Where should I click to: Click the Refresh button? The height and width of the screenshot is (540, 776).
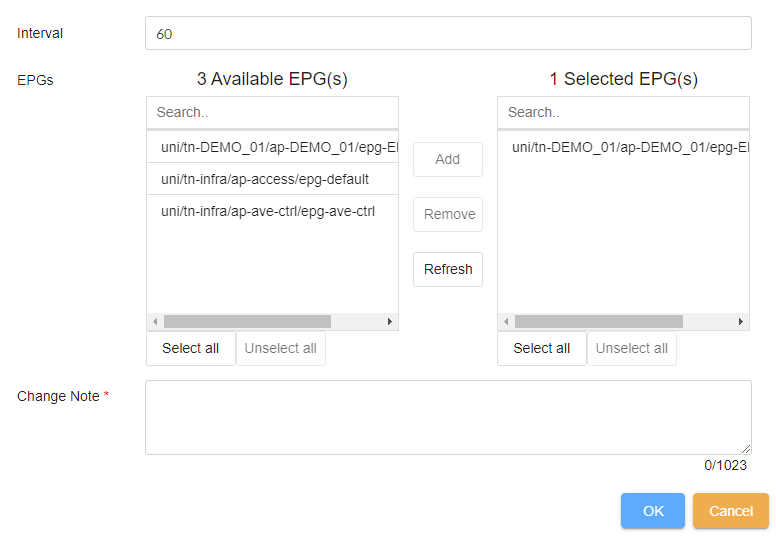448,269
